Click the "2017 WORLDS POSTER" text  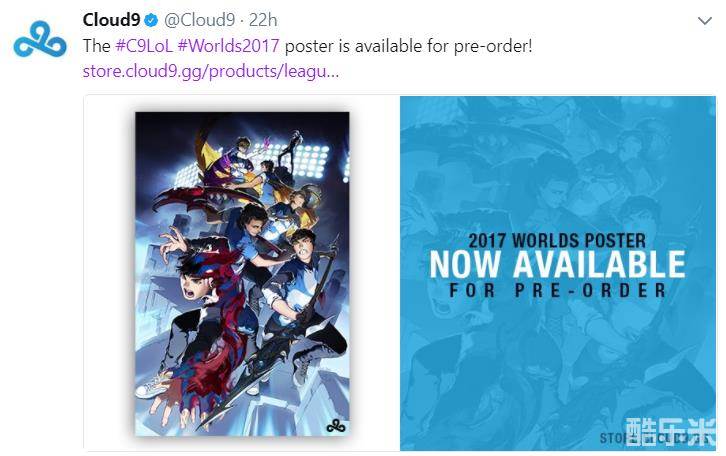pyautogui.click(x=557, y=241)
